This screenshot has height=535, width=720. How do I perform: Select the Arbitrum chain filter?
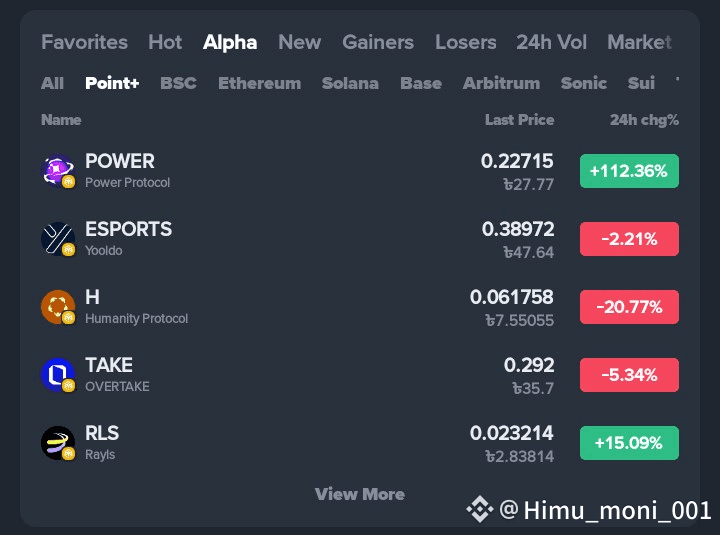(x=501, y=83)
